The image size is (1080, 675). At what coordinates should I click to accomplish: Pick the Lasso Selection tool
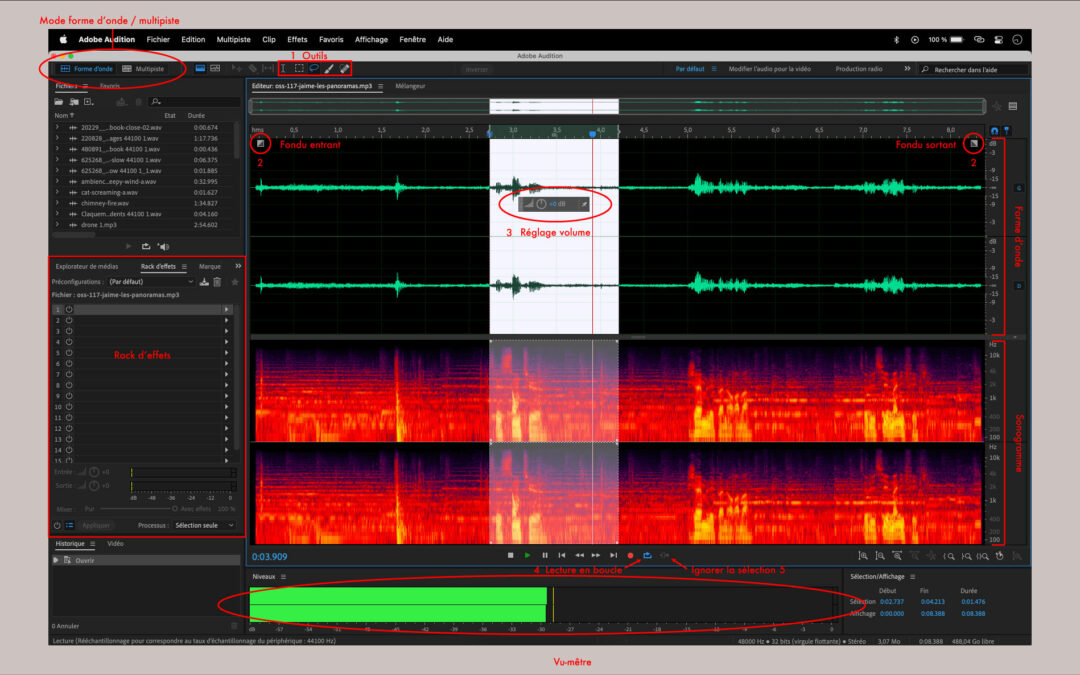313,69
